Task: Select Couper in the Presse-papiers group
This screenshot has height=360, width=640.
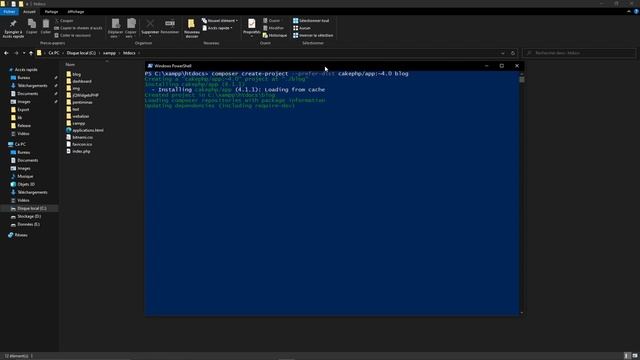Action: [64, 20]
